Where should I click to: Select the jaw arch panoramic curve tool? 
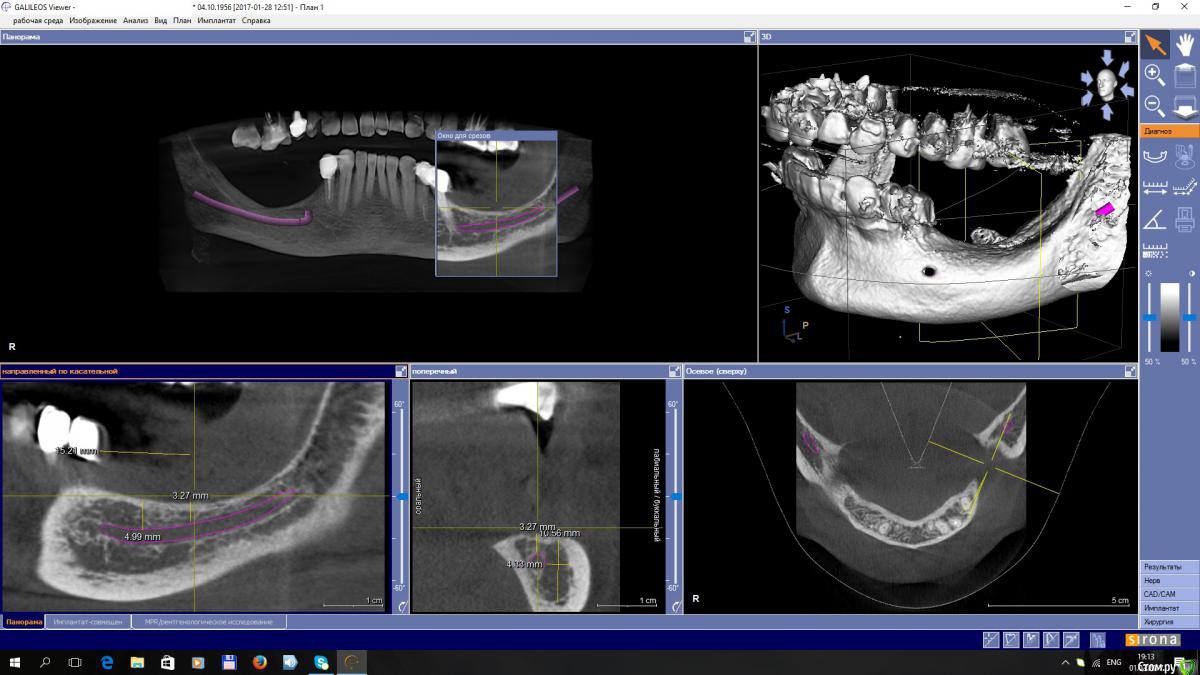coord(1155,155)
